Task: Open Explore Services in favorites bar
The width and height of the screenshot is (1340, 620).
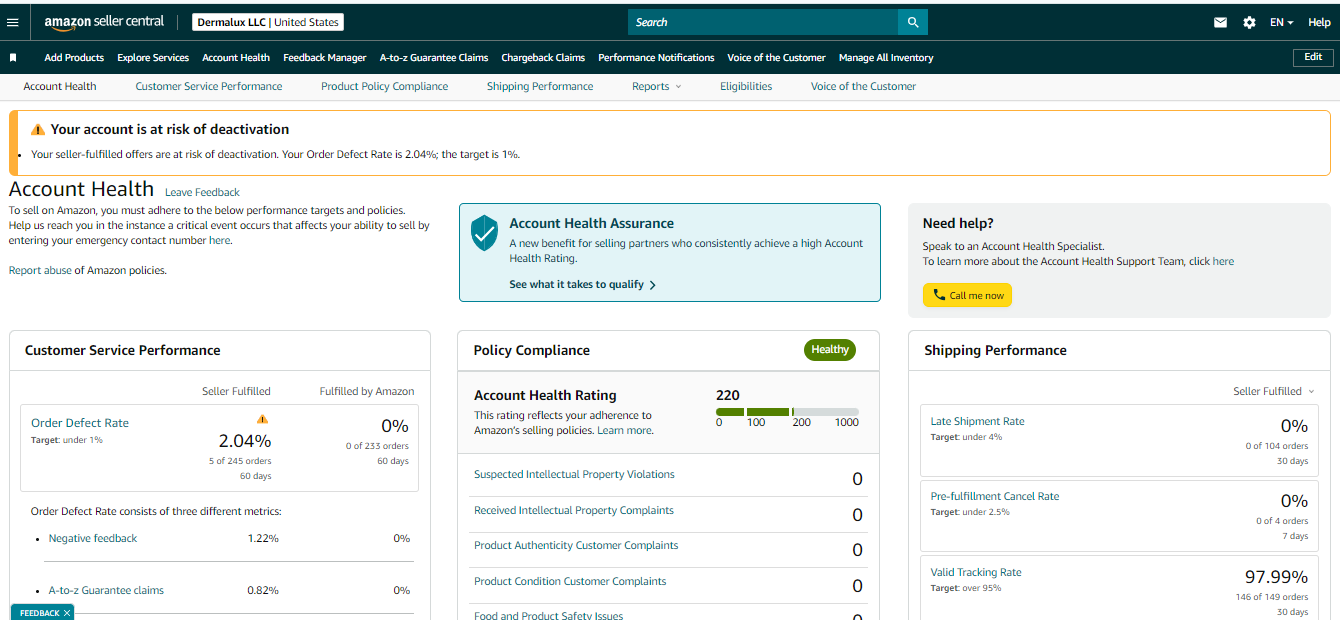Action: point(153,58)
